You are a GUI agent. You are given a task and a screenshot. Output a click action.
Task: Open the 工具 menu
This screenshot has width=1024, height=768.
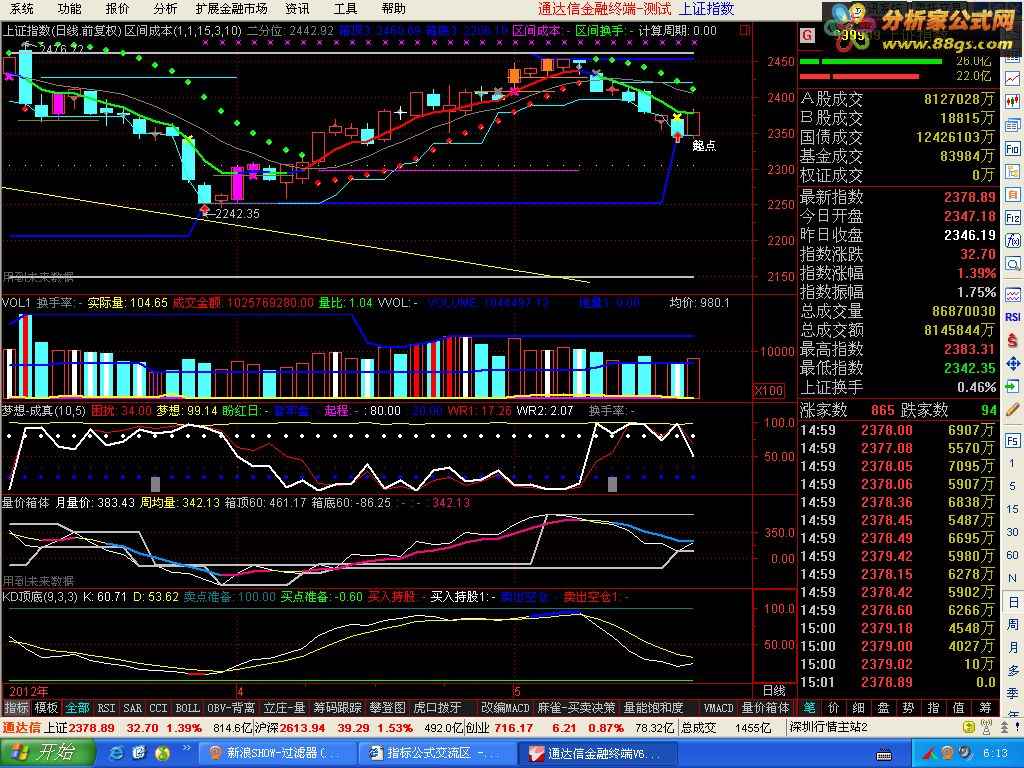345,8
